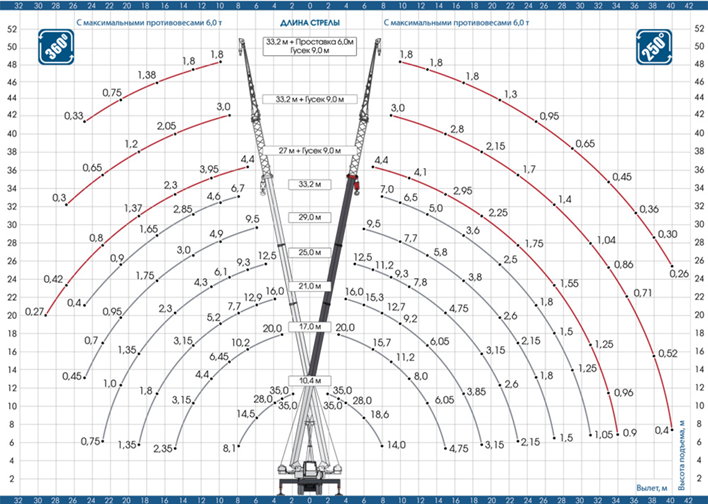Click the load value 6,7
The height and width of the screenshot is (504, 708).
[x=238, y=188]
